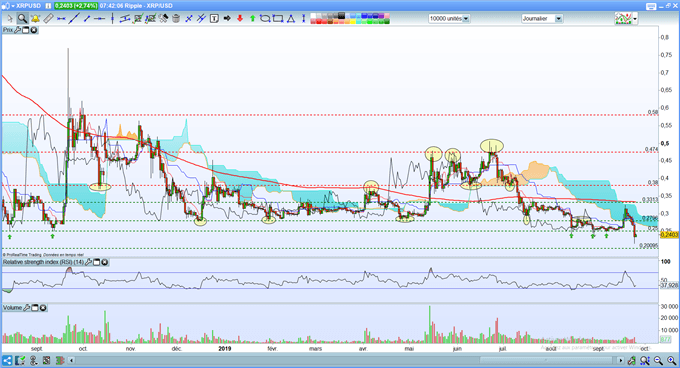Expand the chart style dropdown arrow

635,19
